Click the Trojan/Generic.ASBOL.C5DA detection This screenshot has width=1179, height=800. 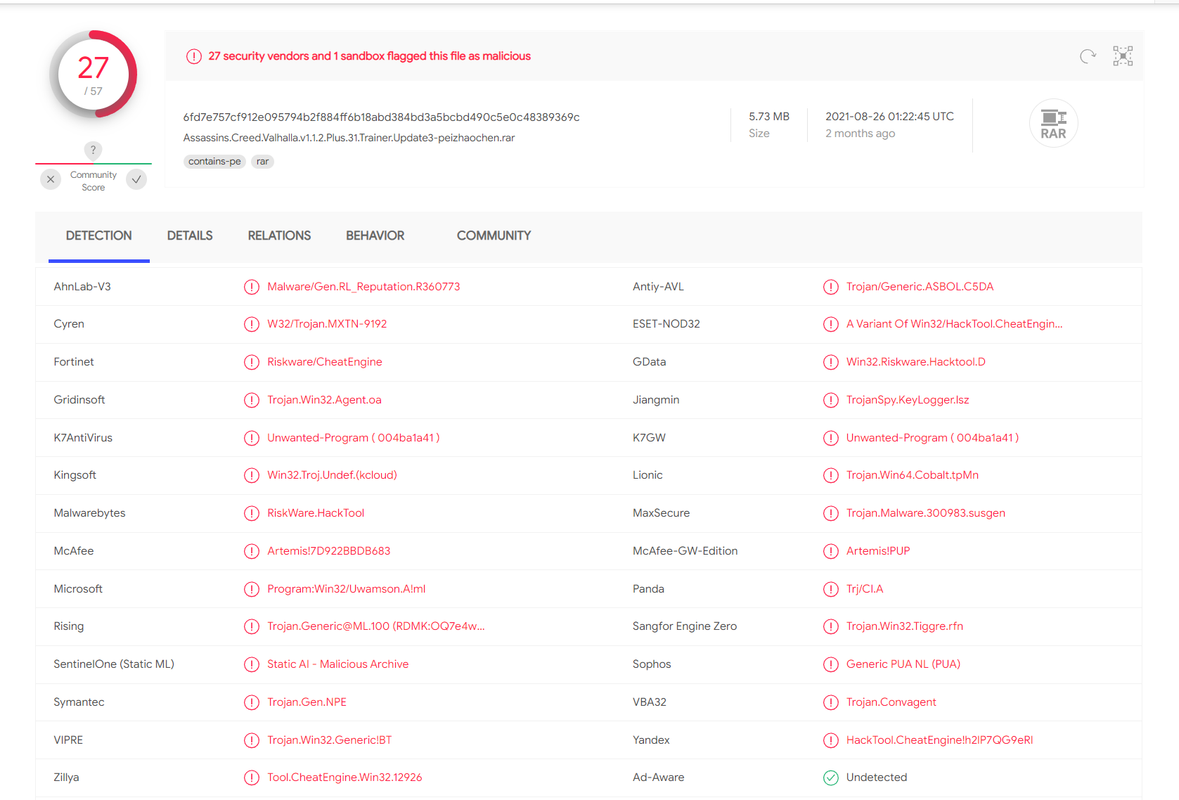pos(920,287)
